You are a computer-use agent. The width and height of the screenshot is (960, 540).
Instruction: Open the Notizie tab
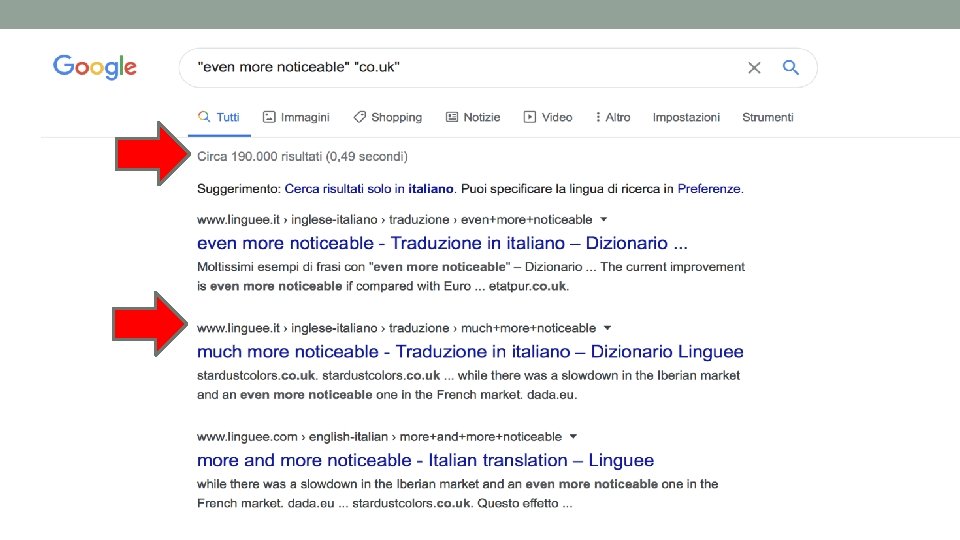473,117
